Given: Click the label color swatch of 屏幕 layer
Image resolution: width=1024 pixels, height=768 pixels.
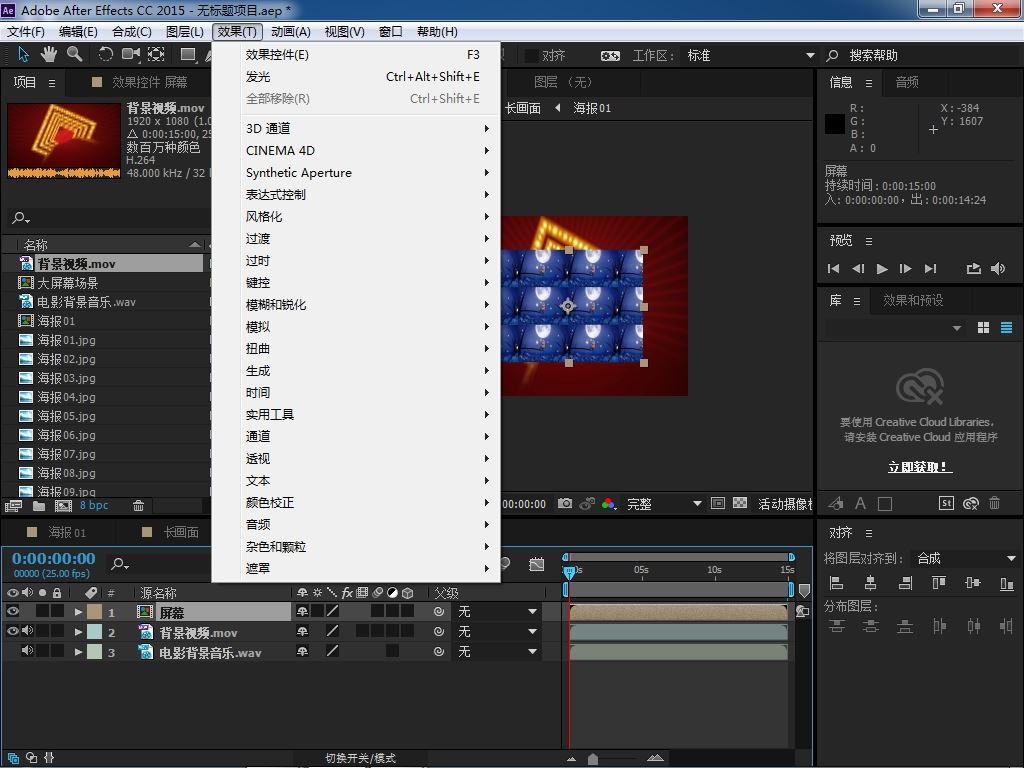Looking at the screenshot, I should [95, 612].
